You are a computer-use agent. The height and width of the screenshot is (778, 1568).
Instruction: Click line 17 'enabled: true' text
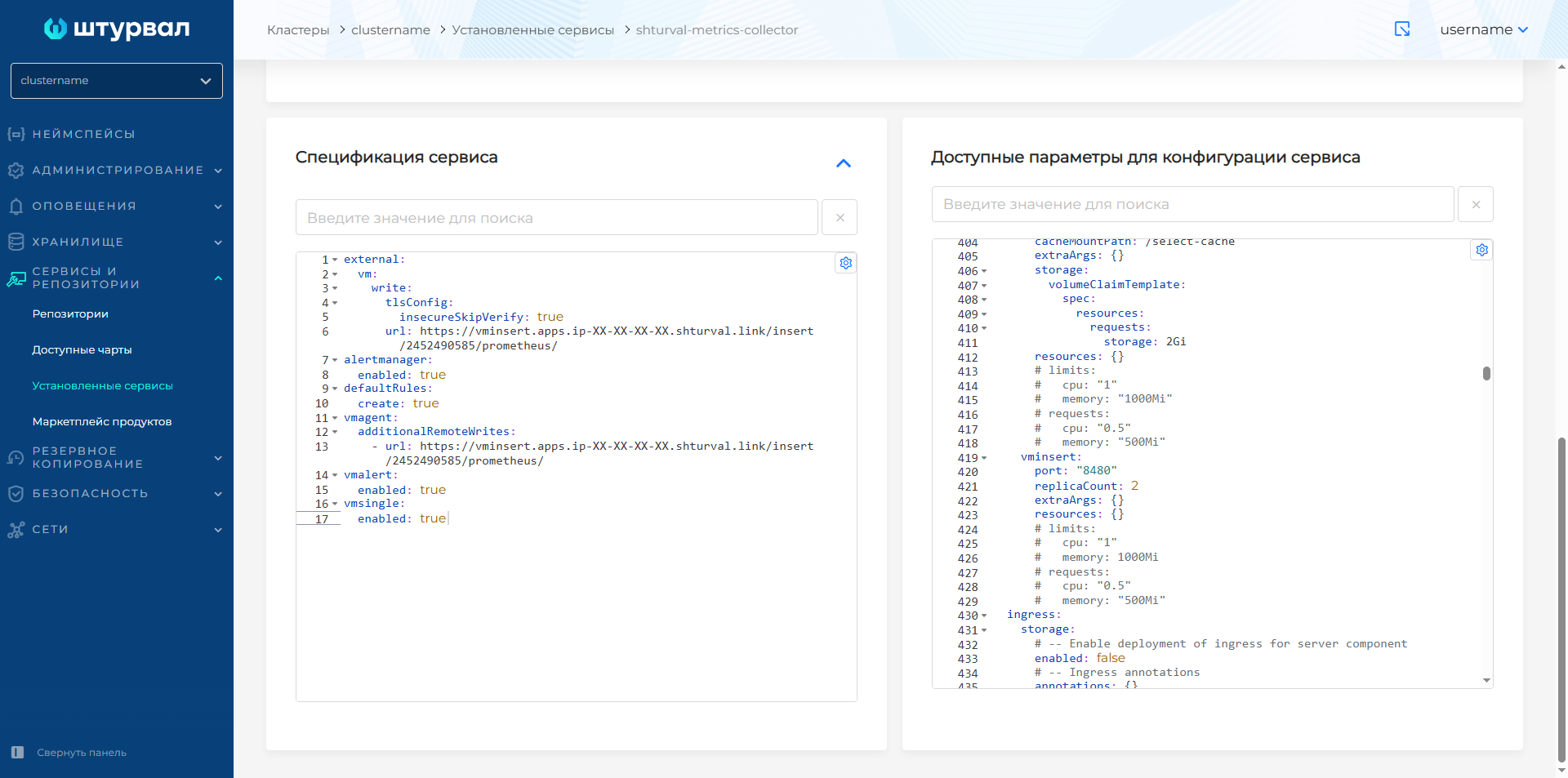coord(402,518)
